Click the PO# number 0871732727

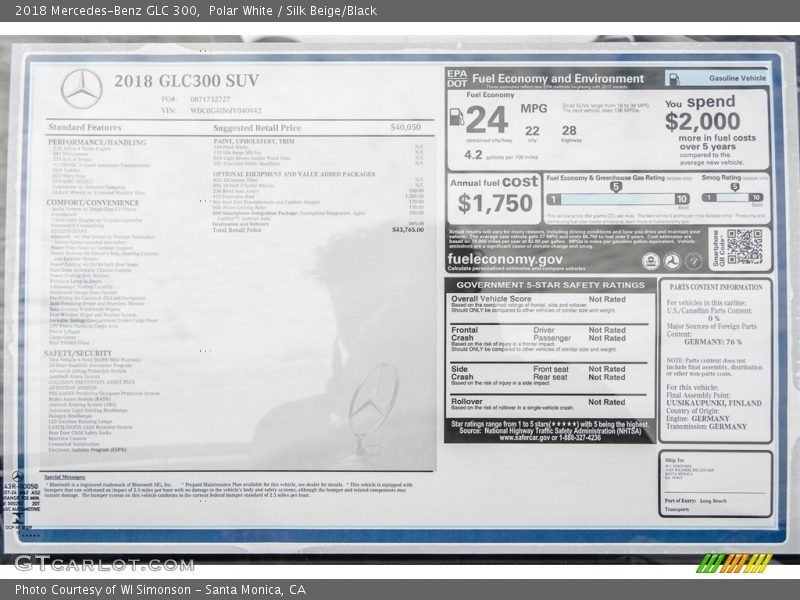pyautogui.click(x=210, y=99)
